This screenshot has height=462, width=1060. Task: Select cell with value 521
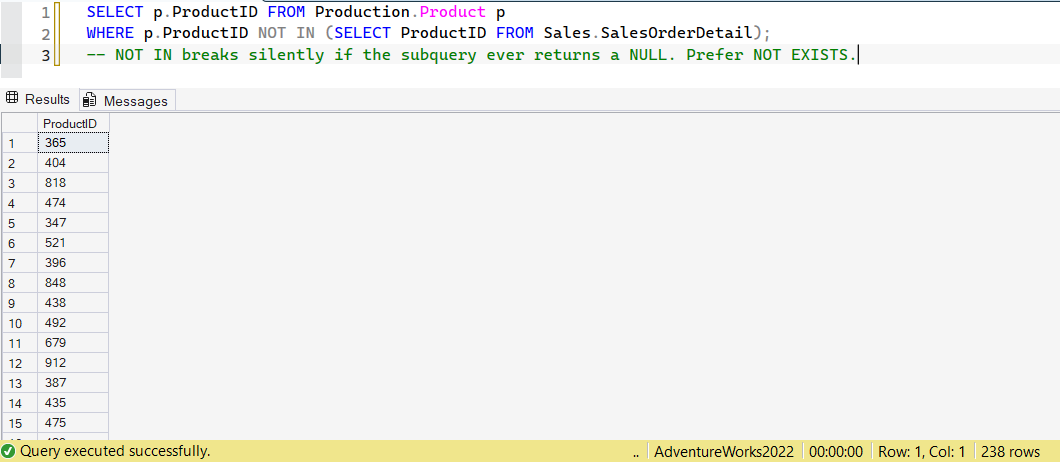tap(73, 243)
